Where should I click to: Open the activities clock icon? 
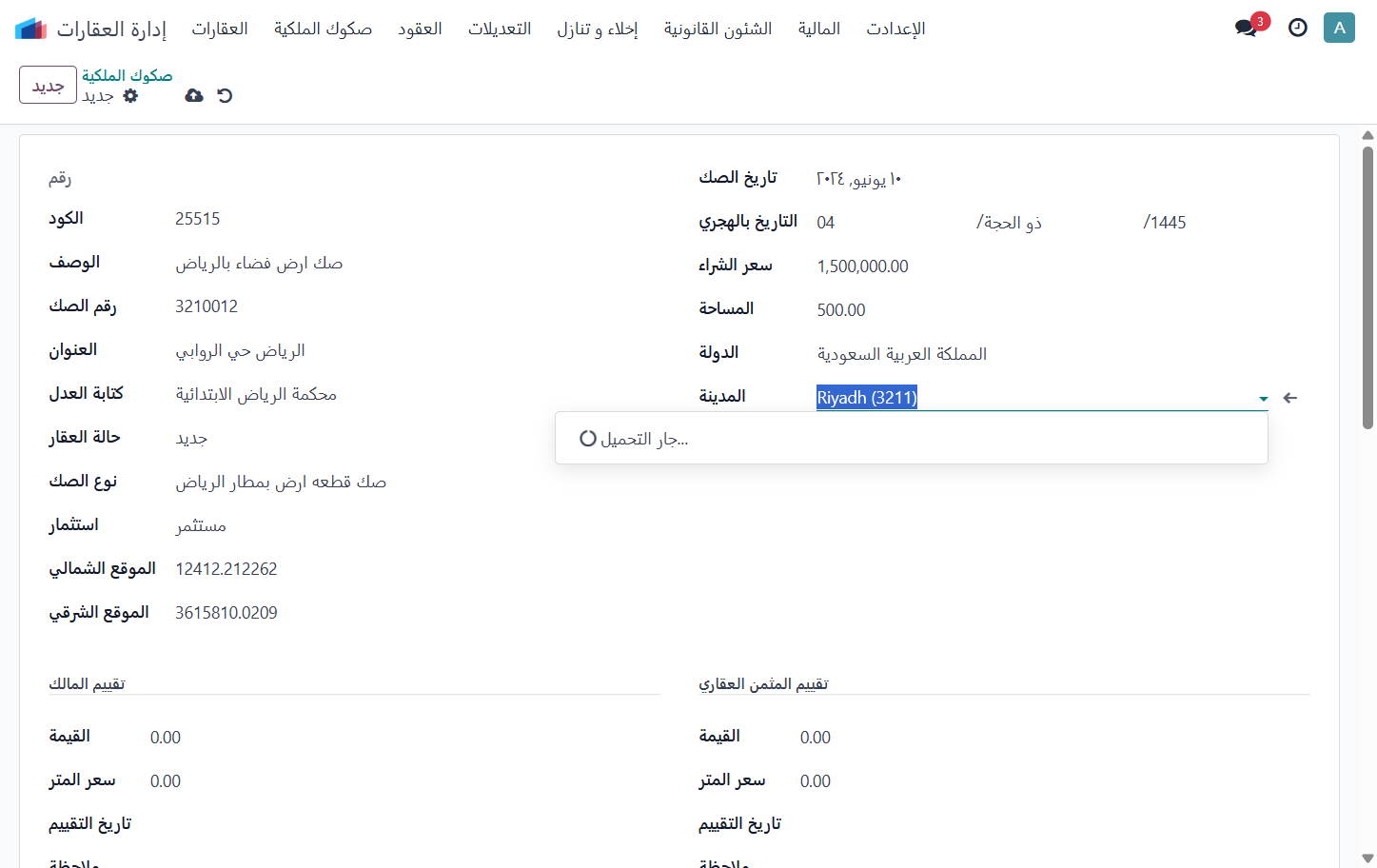[1298, 28]
